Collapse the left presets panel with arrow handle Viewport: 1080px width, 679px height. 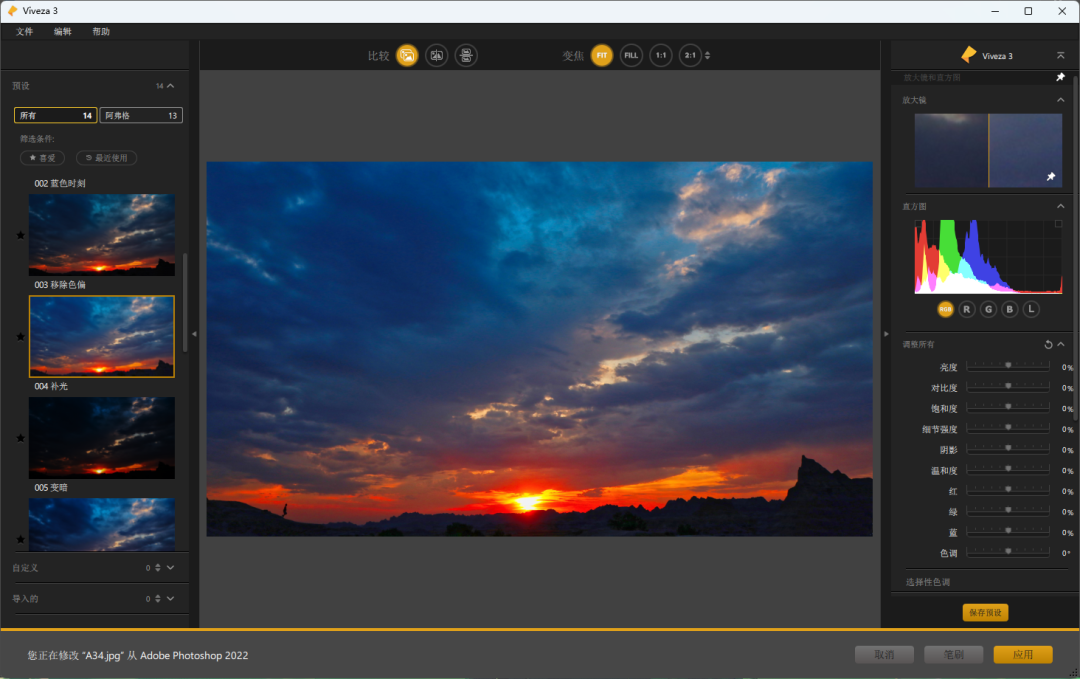(x=194, y=333)
